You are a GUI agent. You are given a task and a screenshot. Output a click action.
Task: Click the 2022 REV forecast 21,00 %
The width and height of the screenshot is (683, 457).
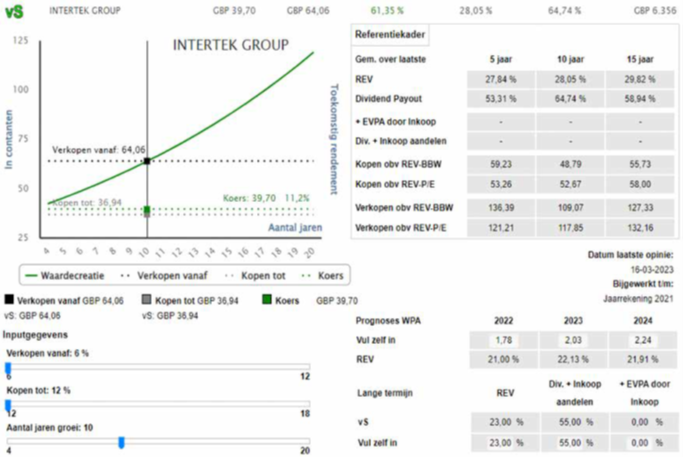pyautogui.click(x=504, y=360)
